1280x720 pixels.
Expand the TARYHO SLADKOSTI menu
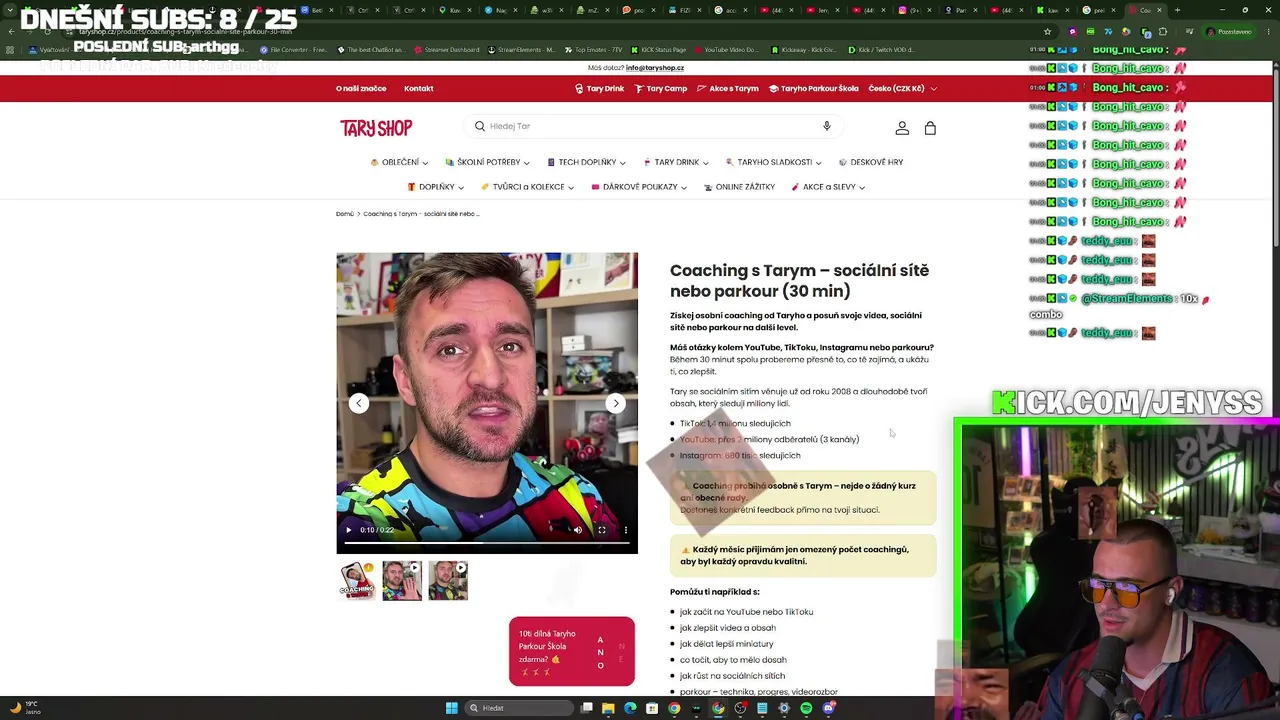click(x=773, y=162)
